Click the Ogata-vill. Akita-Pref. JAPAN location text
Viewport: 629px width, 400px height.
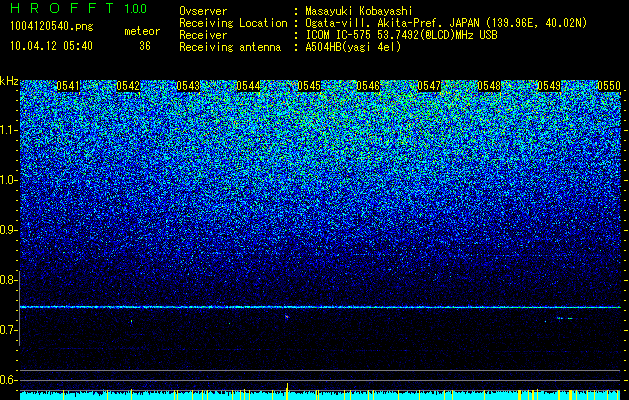click(x=392, y=23)
